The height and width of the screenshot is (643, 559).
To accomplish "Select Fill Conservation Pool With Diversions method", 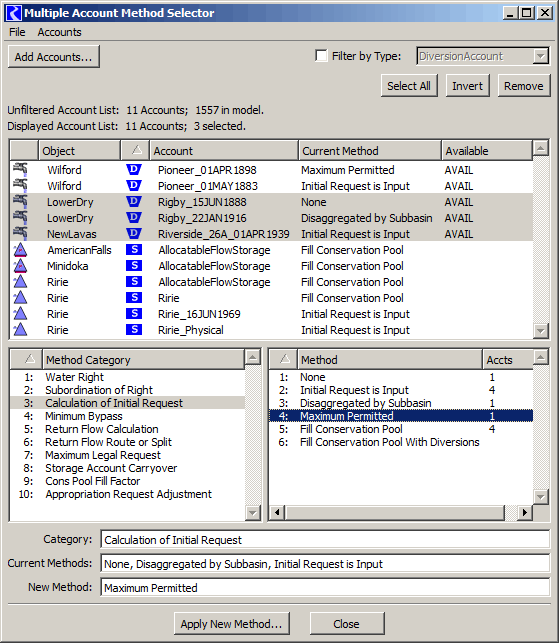I will point(390,442).
